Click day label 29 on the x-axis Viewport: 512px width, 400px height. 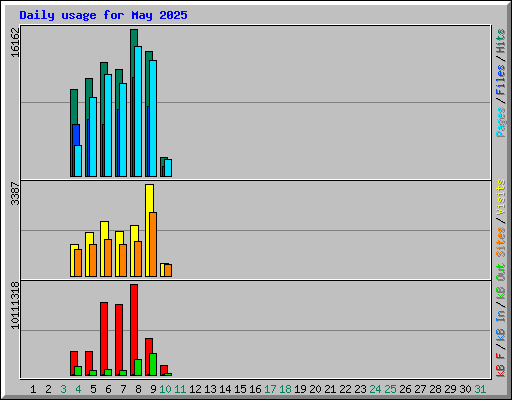coord(450,389)
